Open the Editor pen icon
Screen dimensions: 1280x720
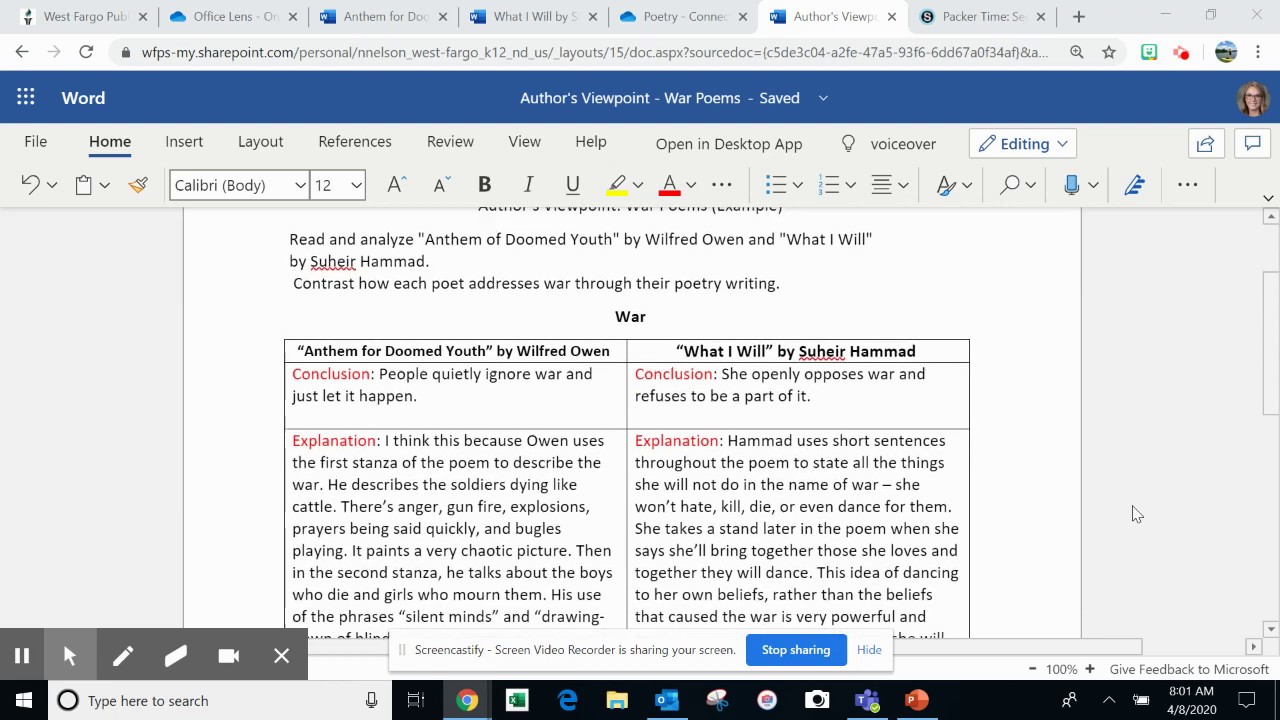click(1134, 184)
